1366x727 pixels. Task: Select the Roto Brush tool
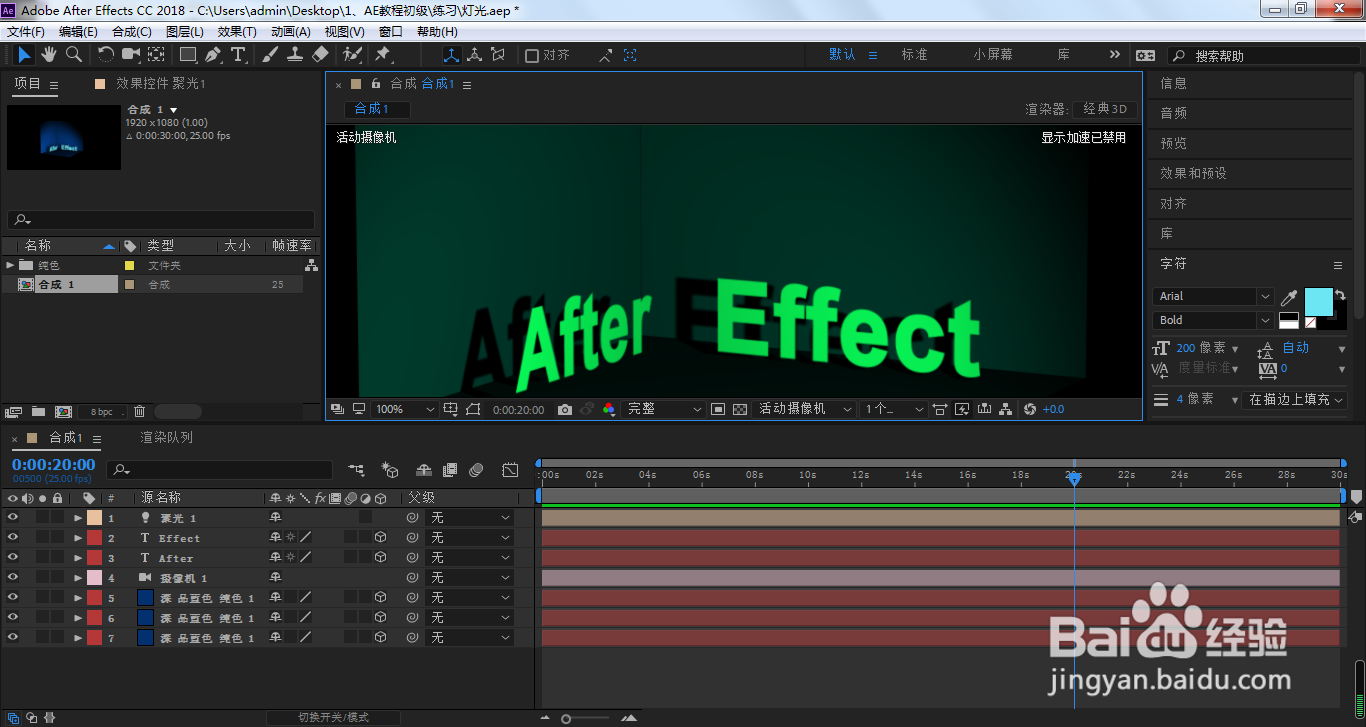point(352,54)
